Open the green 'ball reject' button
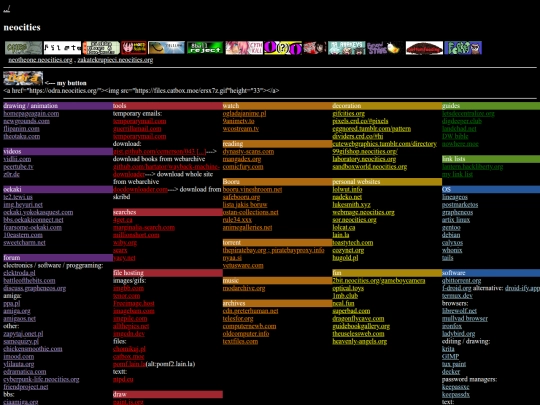Image resolution: width=540 pixels, height=405 pixels. [205, 48]
